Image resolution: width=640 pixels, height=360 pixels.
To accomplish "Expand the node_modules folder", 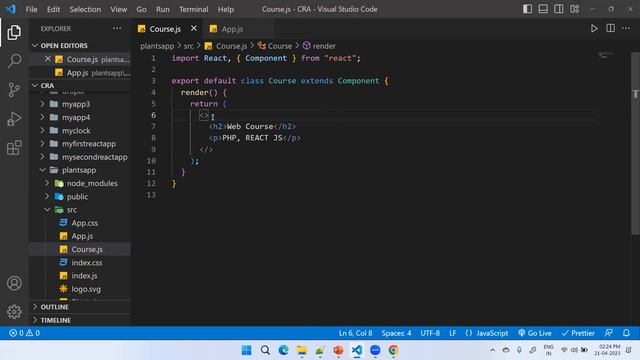I will [80, 183].
